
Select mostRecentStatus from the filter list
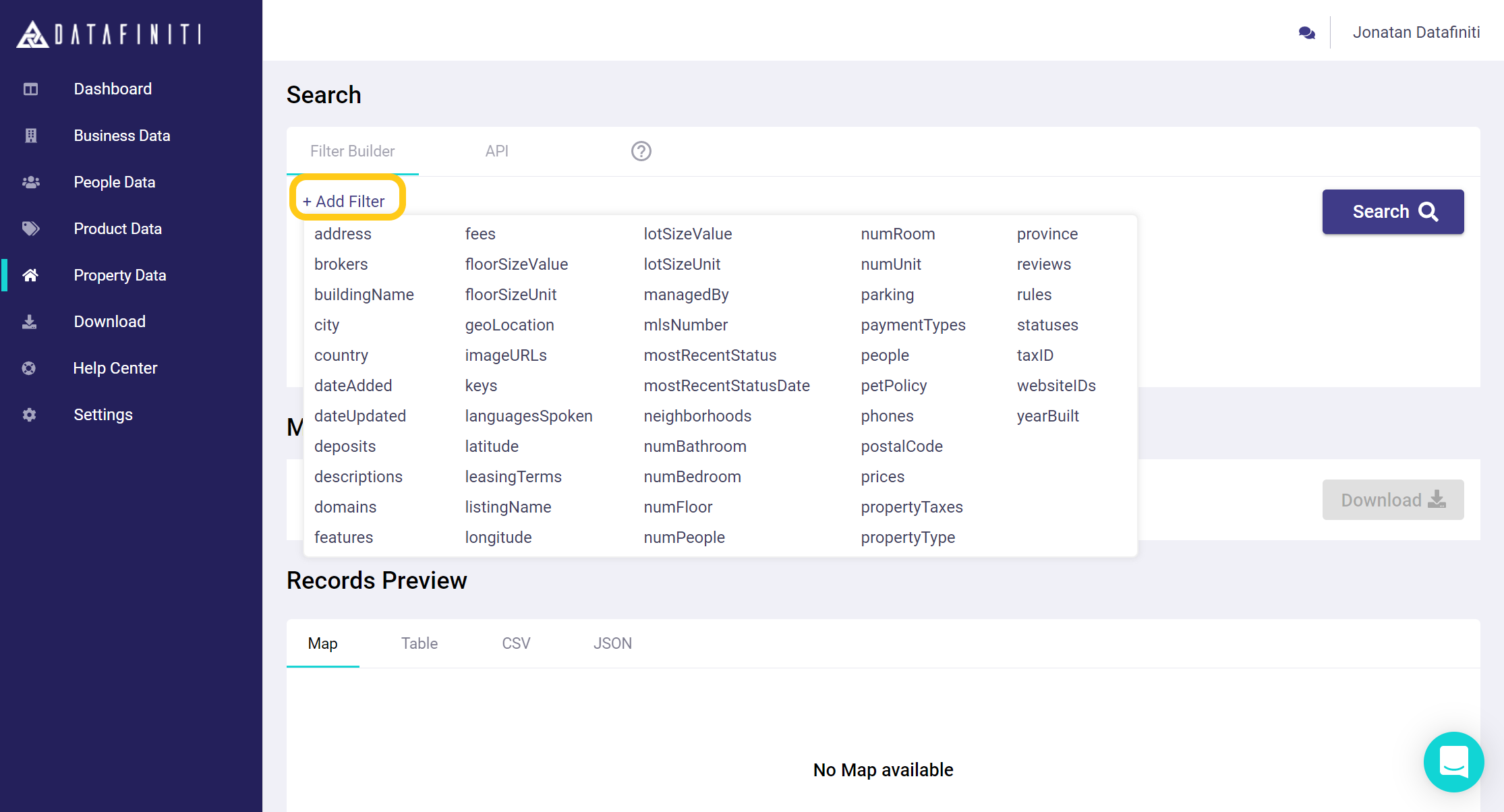(710, 355)
